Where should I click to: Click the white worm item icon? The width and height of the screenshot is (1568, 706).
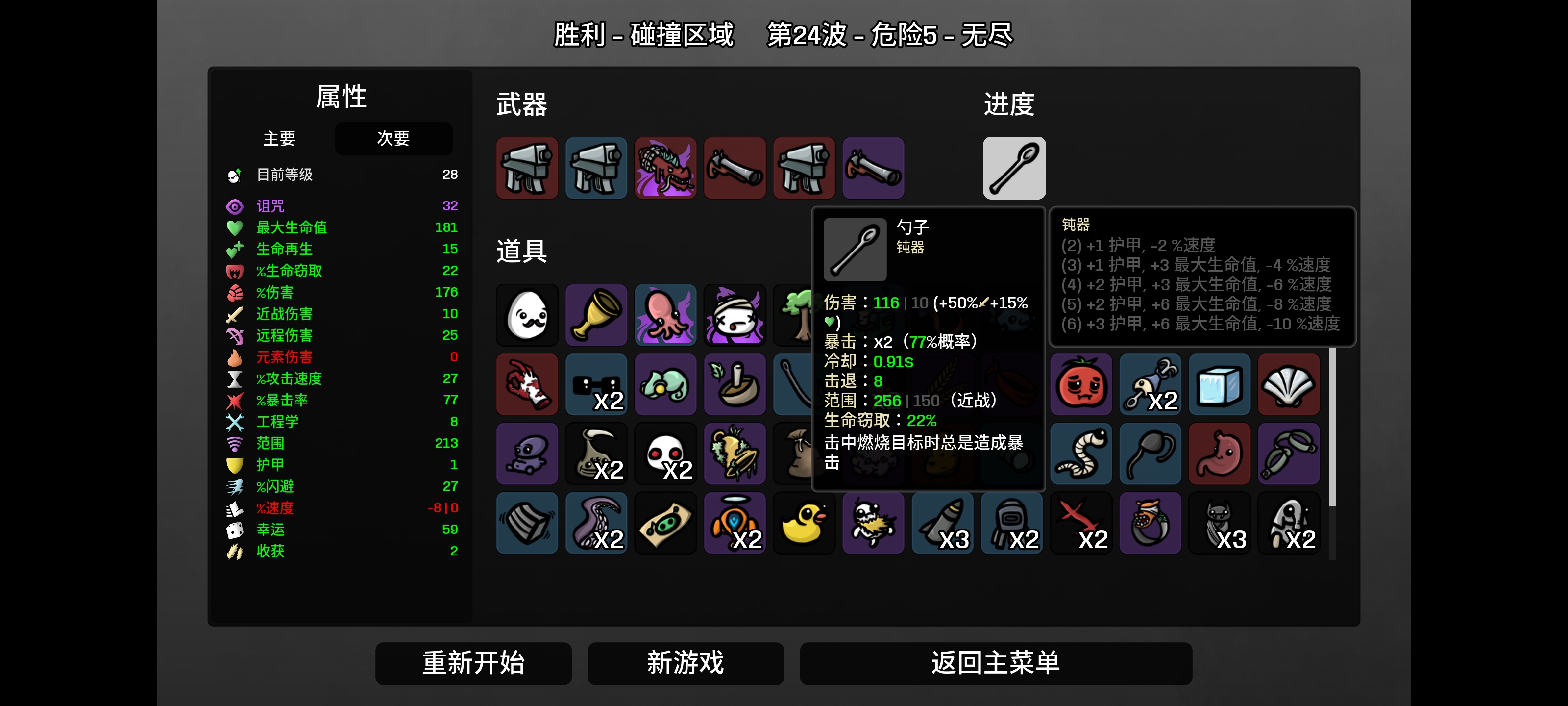[1081, 454]
